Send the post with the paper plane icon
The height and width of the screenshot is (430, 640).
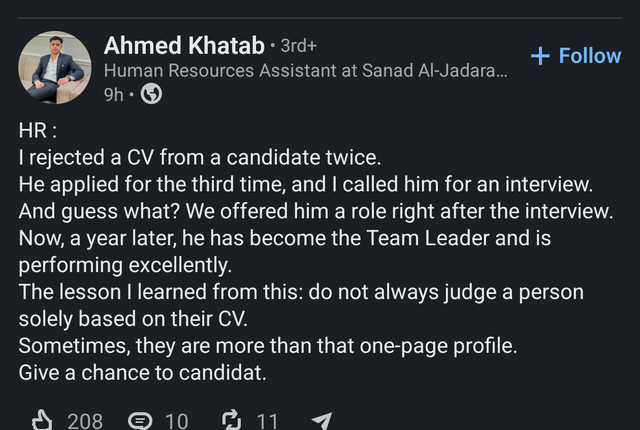click(x=322, y=420)
